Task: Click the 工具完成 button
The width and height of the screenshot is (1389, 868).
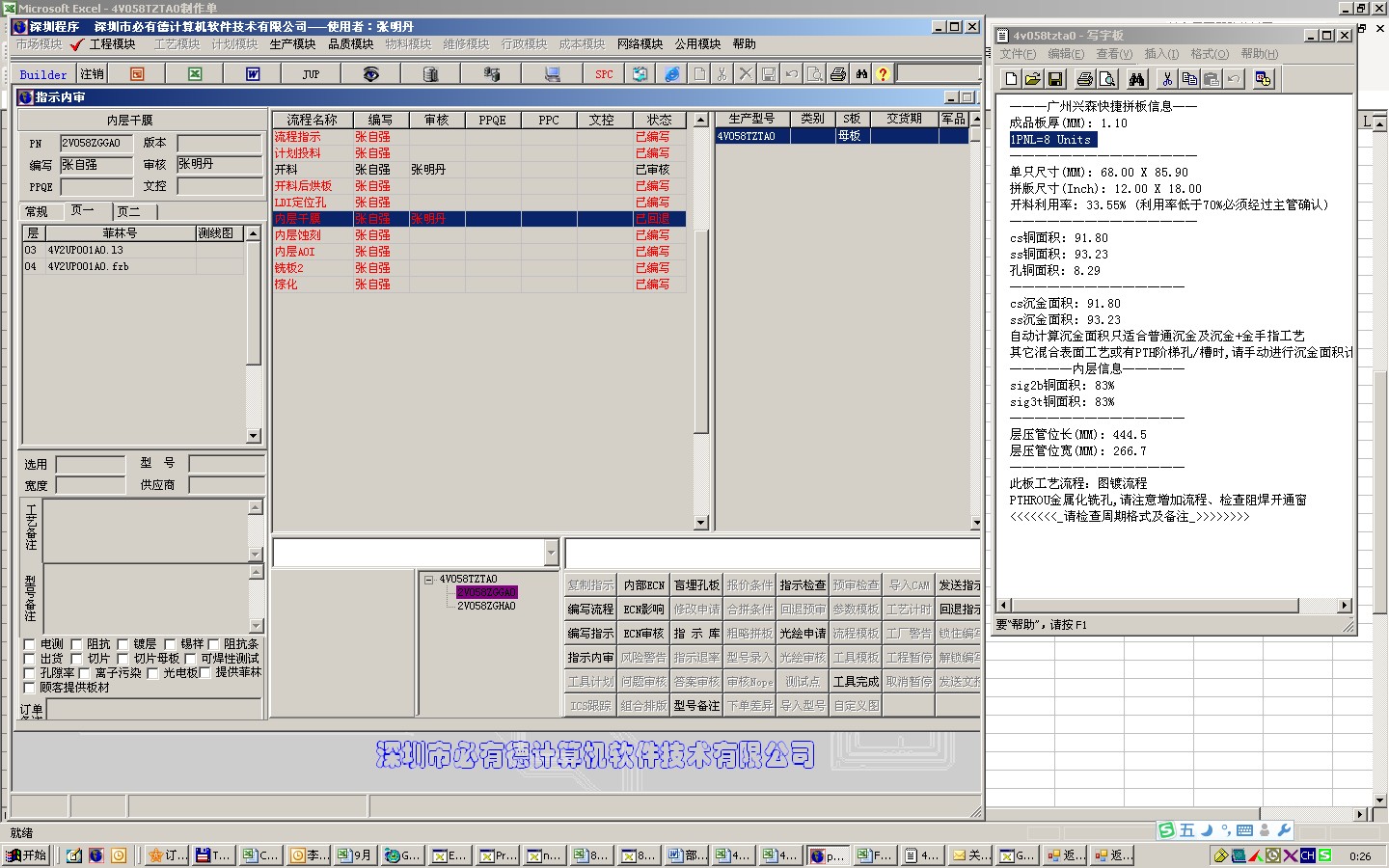Action: click(856, 682)
